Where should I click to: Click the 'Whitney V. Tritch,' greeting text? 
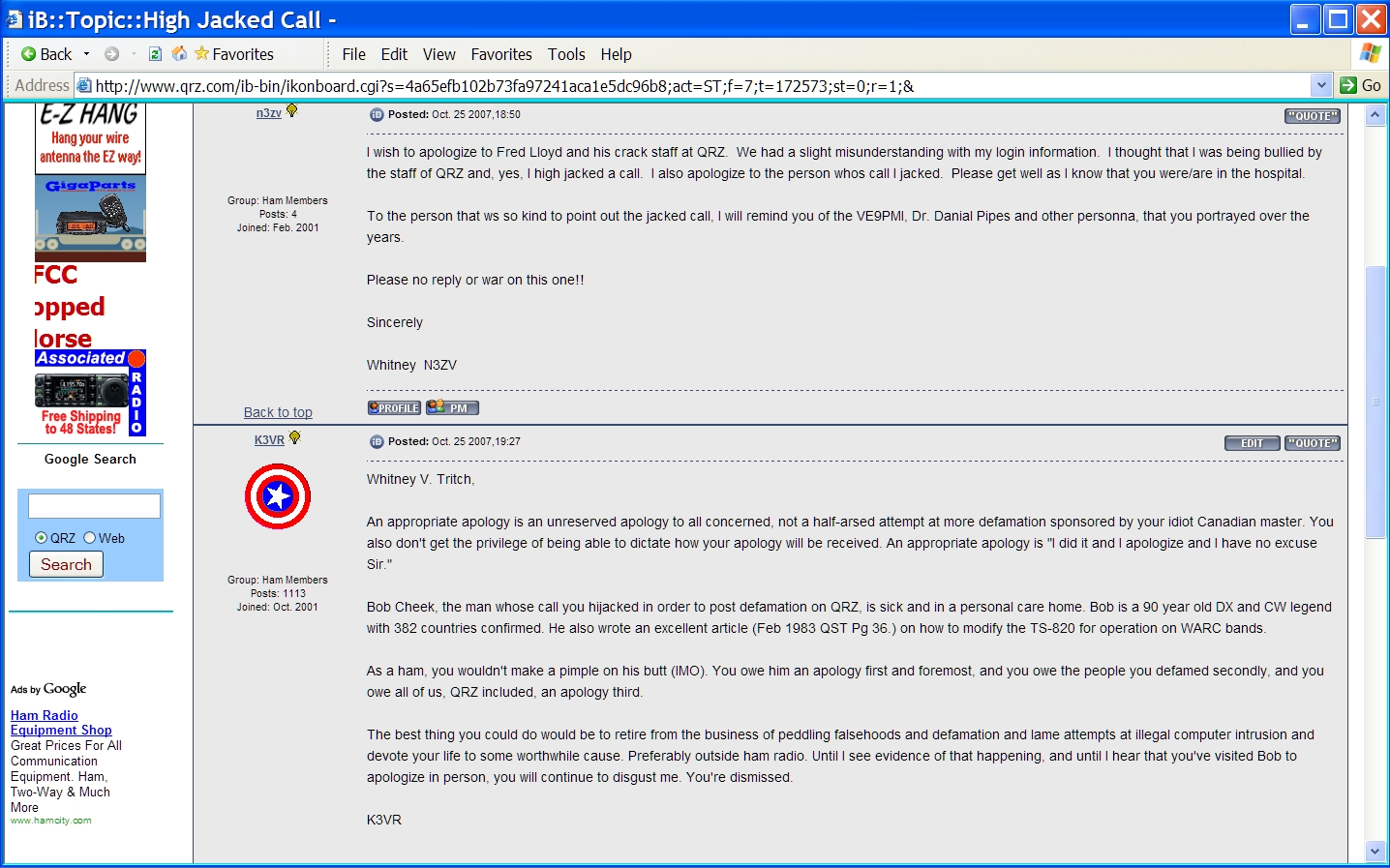pos(420,479)
